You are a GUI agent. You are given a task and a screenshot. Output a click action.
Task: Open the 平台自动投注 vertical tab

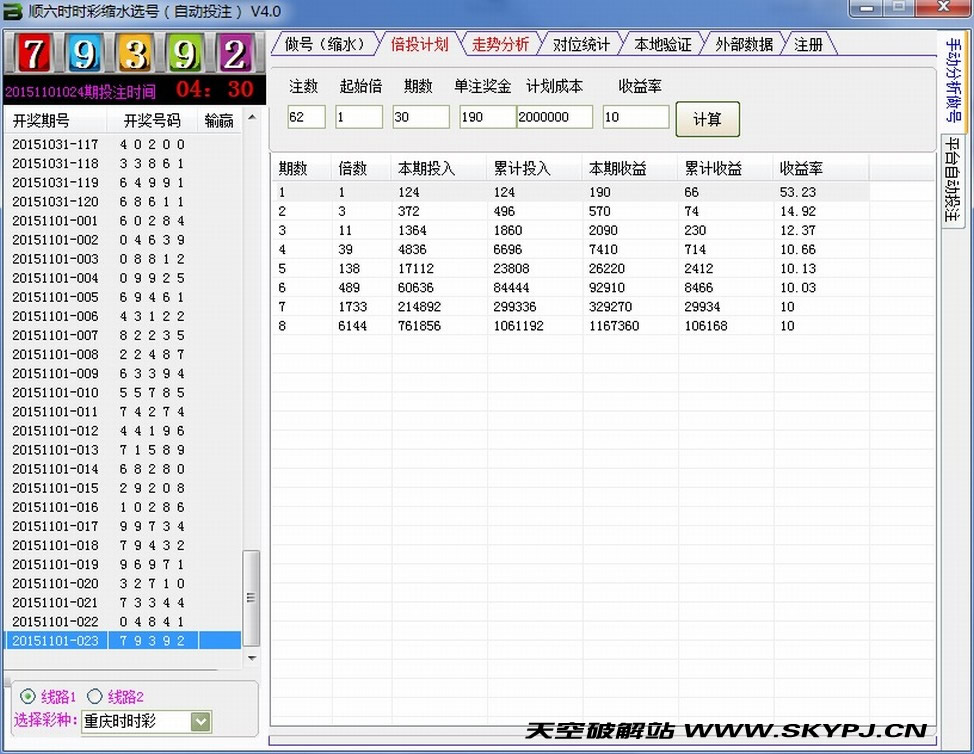952,180
